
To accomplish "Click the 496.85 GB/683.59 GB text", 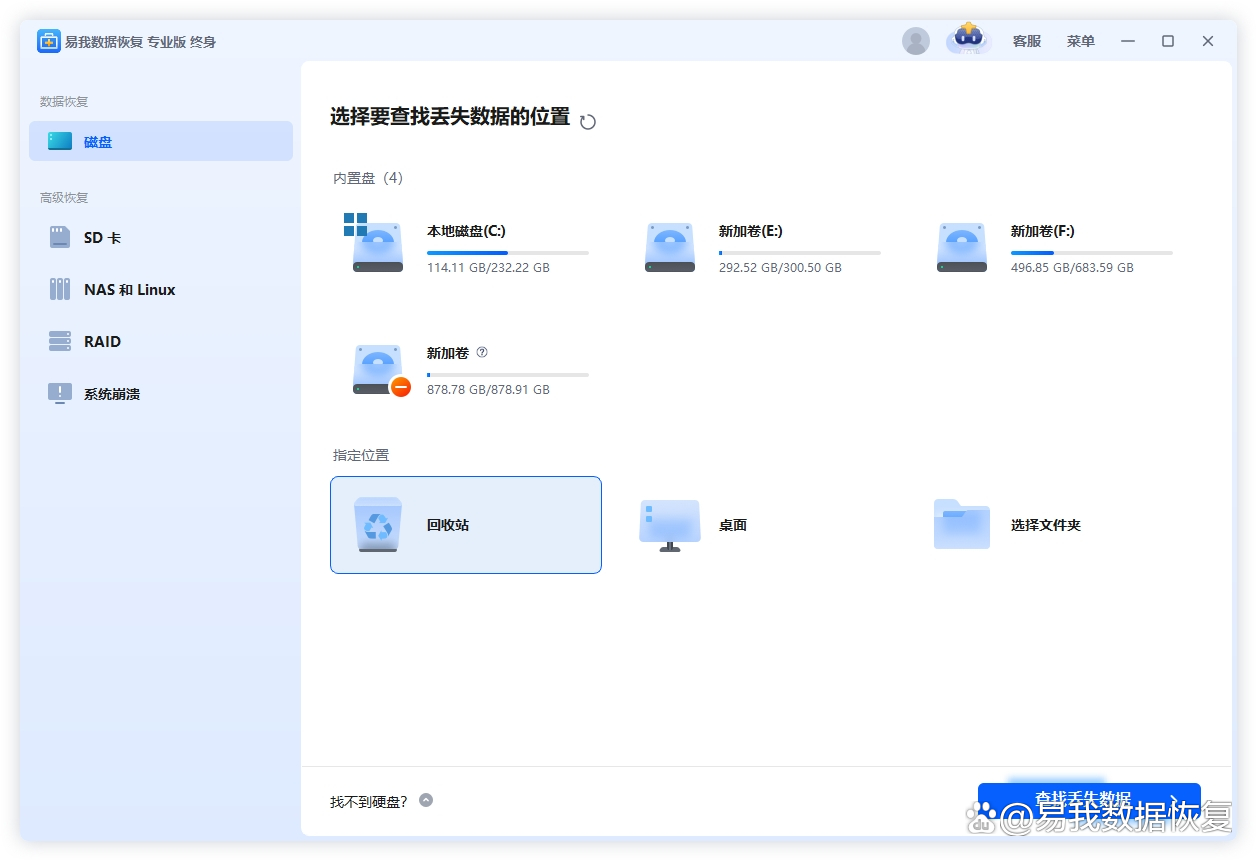I will pyautogui.click(x=1072, y=268).
